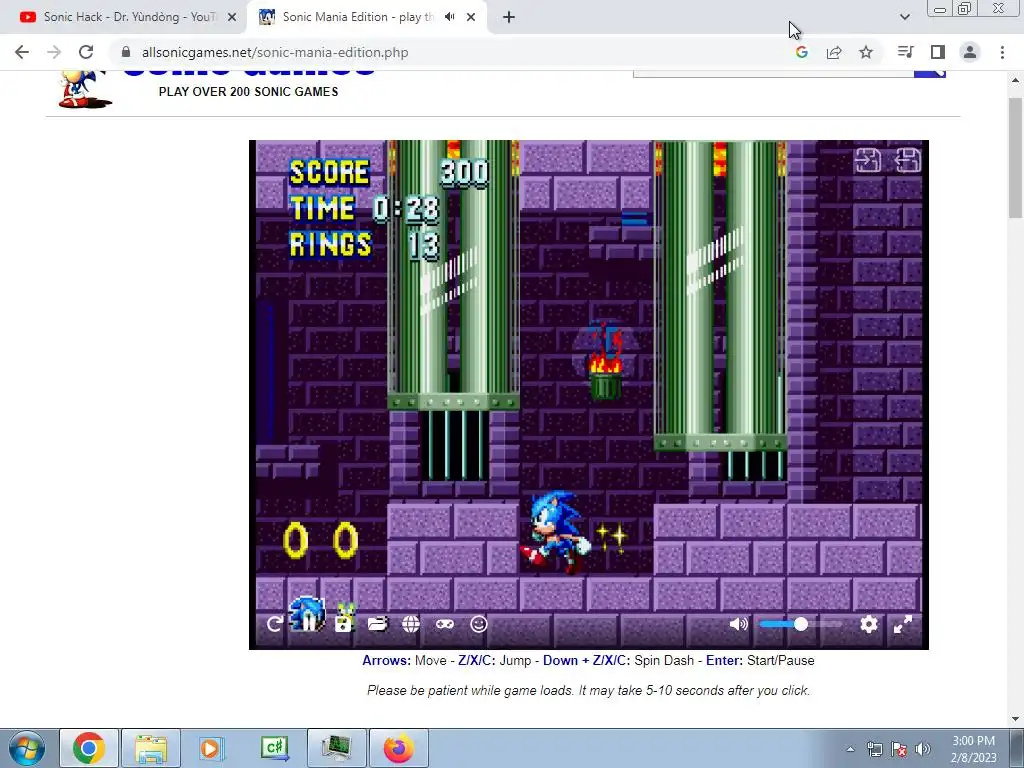
Task: Open the Action Center flag icon
Action: pos(899,749)
